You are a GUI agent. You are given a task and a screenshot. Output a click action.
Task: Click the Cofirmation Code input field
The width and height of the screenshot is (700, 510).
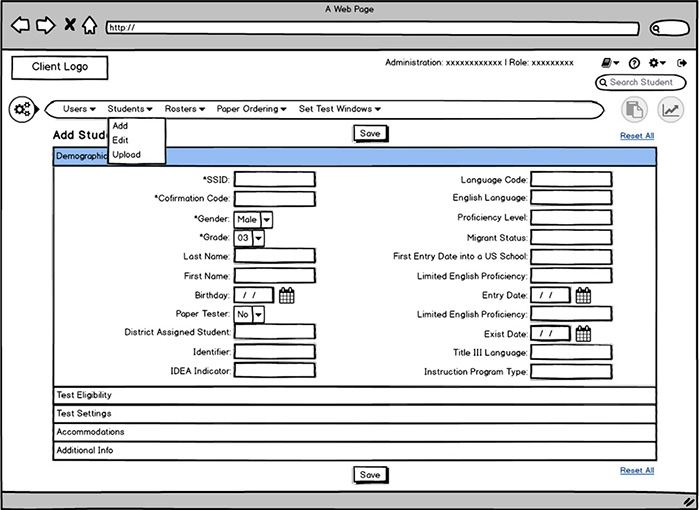coord(275,199)
